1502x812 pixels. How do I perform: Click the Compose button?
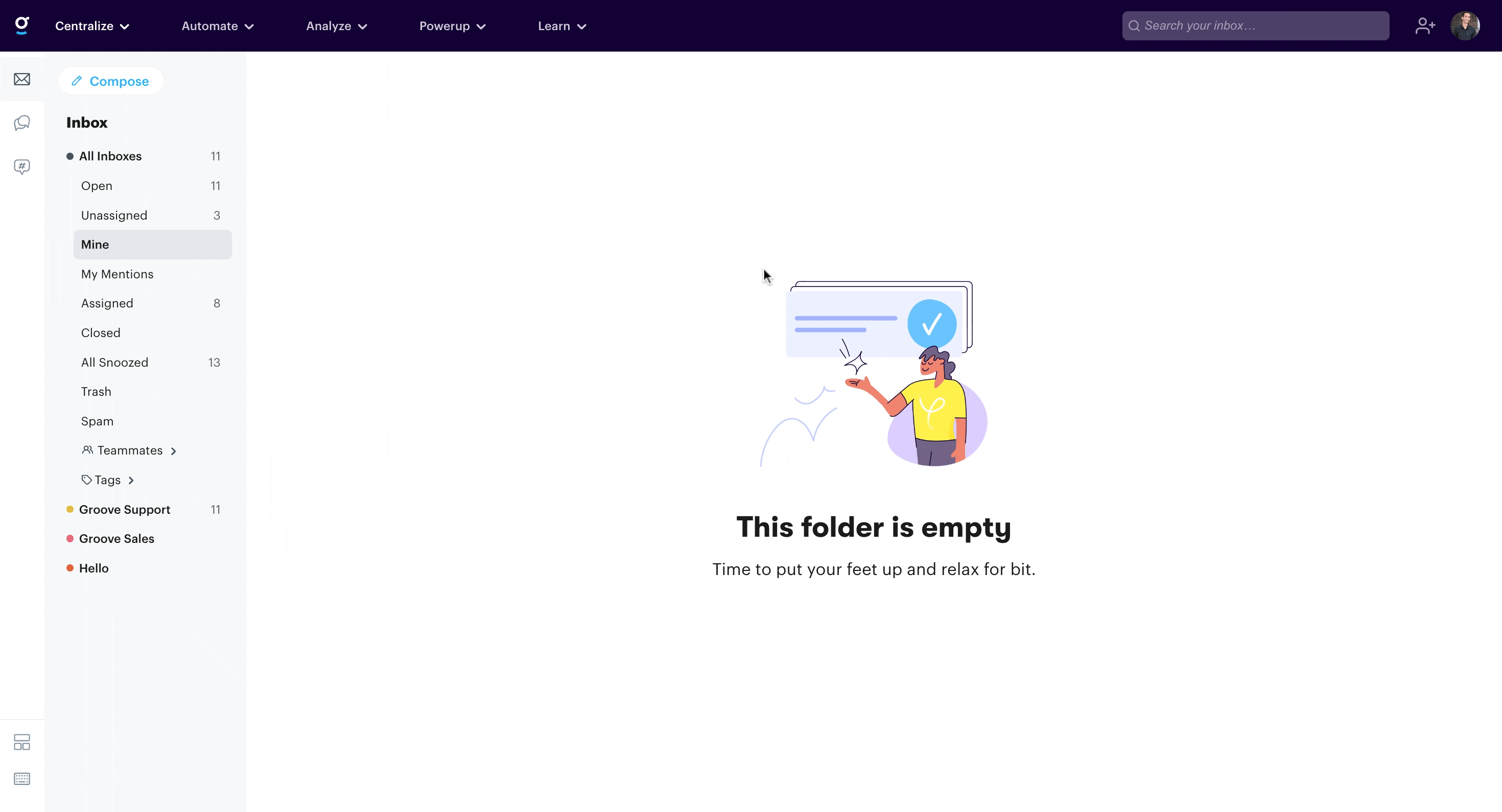(x=111, y=81)
